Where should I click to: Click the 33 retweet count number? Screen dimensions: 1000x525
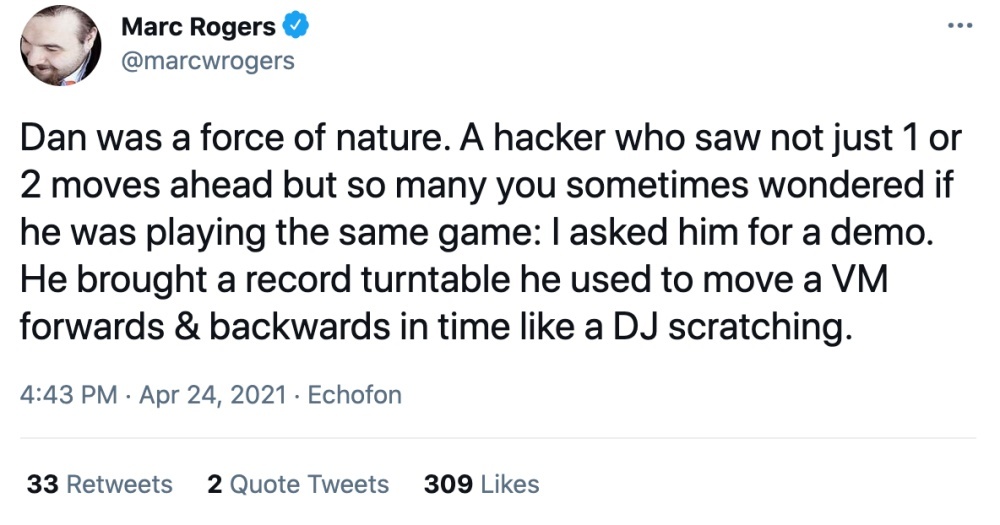(41, 485)
